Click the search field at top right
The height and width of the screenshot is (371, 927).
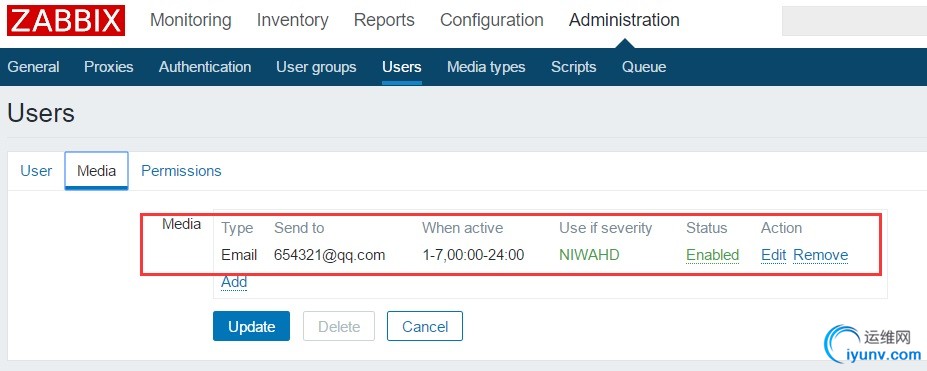854,21
